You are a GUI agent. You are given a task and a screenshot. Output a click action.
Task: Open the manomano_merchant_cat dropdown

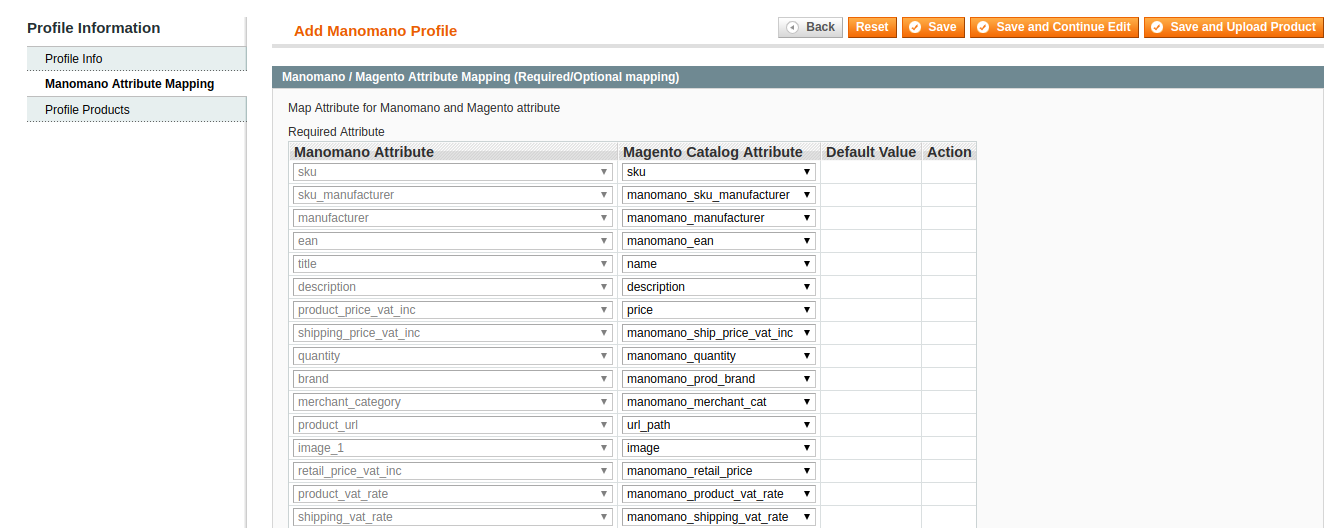[x=719, y=402]
